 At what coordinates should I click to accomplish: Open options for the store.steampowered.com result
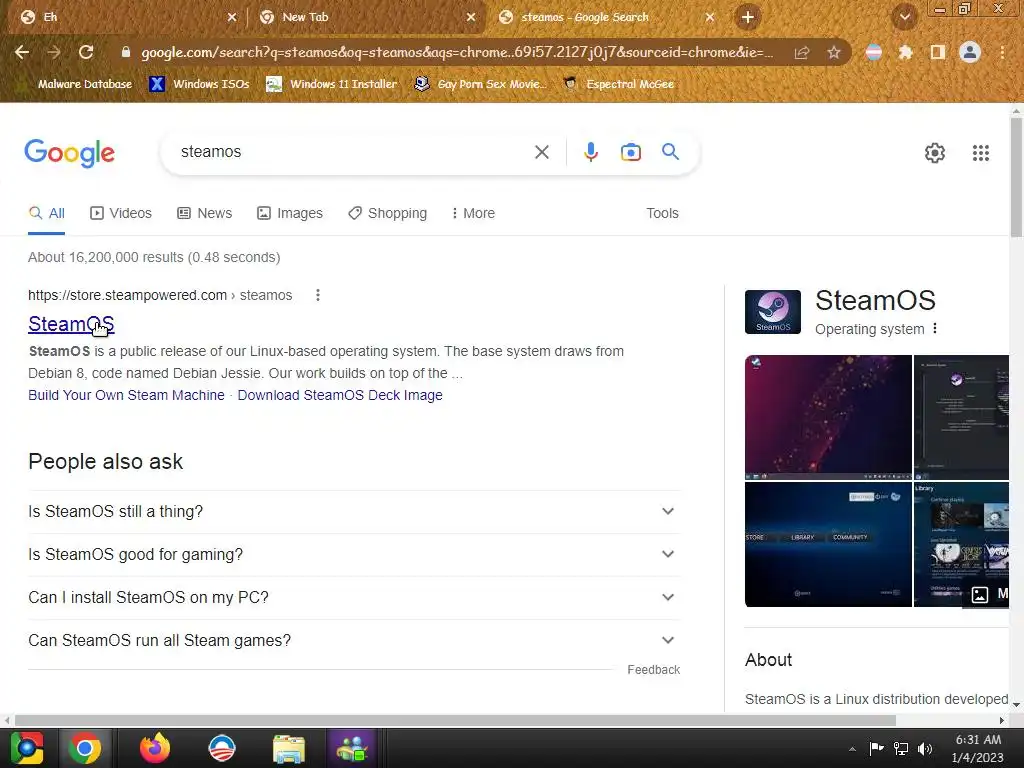coord(317,295)
